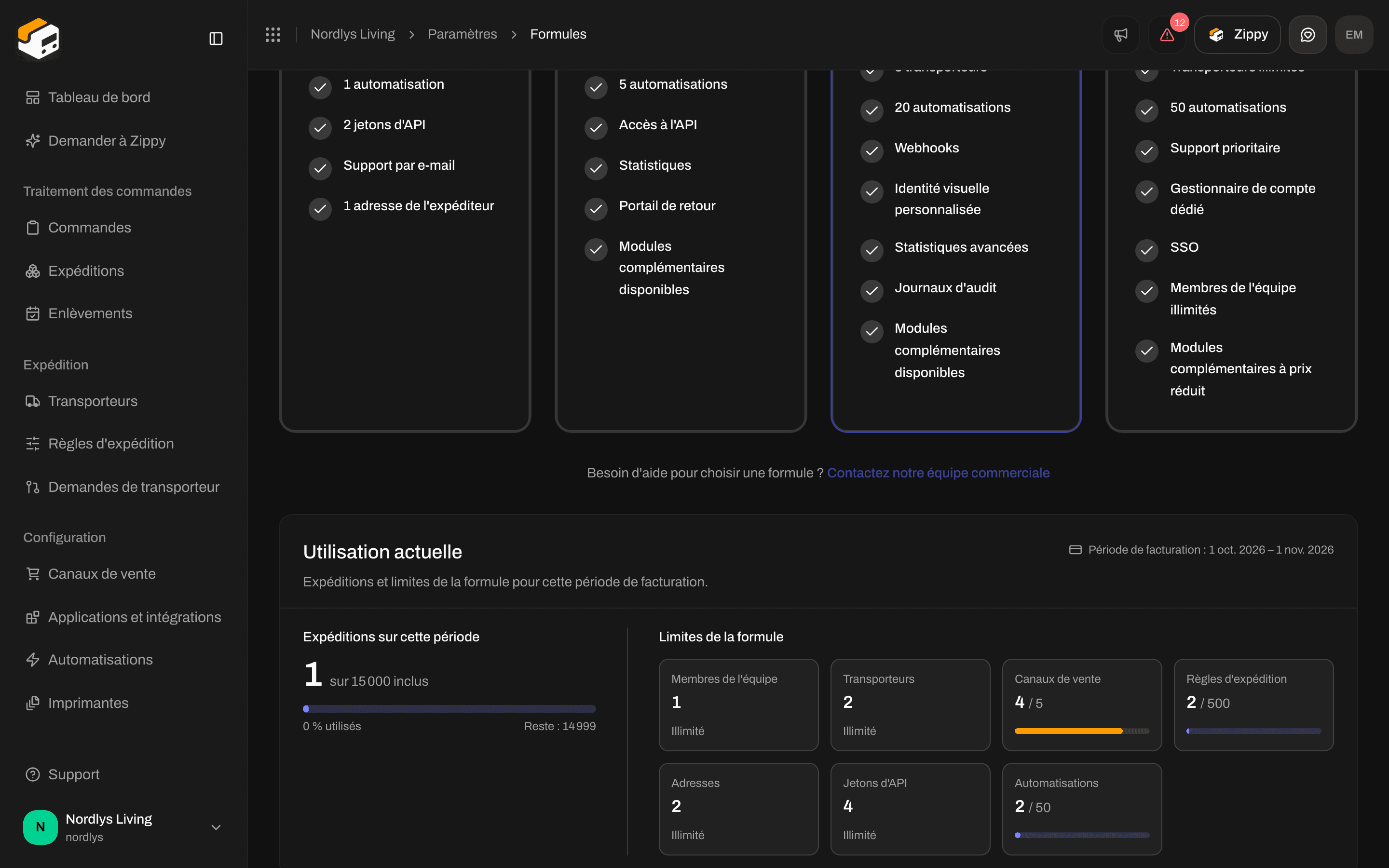Open the EM user avatar menu
Screen dimensions: 1389x868
1353,34
